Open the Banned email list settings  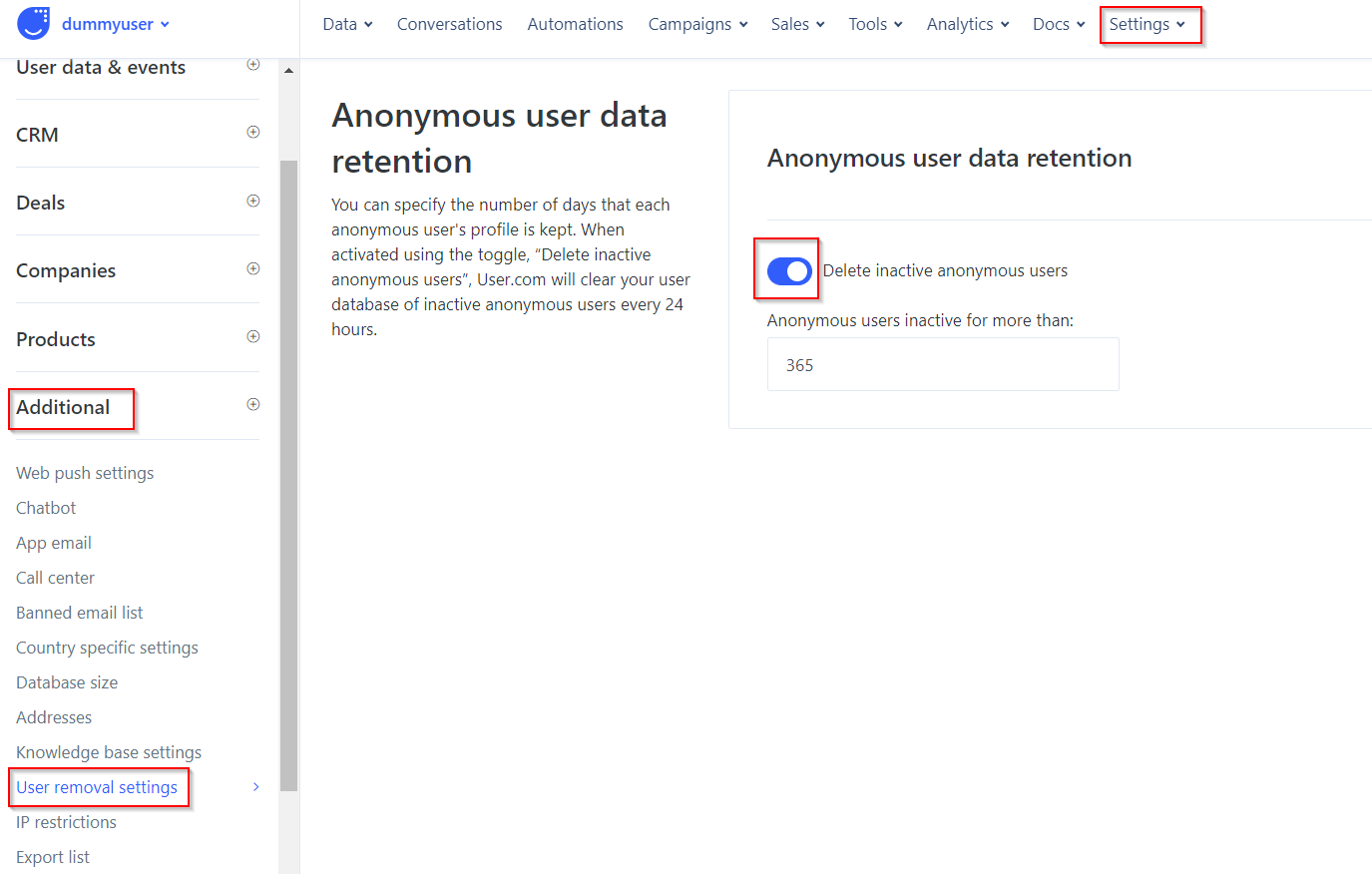(x=79, y=612)
